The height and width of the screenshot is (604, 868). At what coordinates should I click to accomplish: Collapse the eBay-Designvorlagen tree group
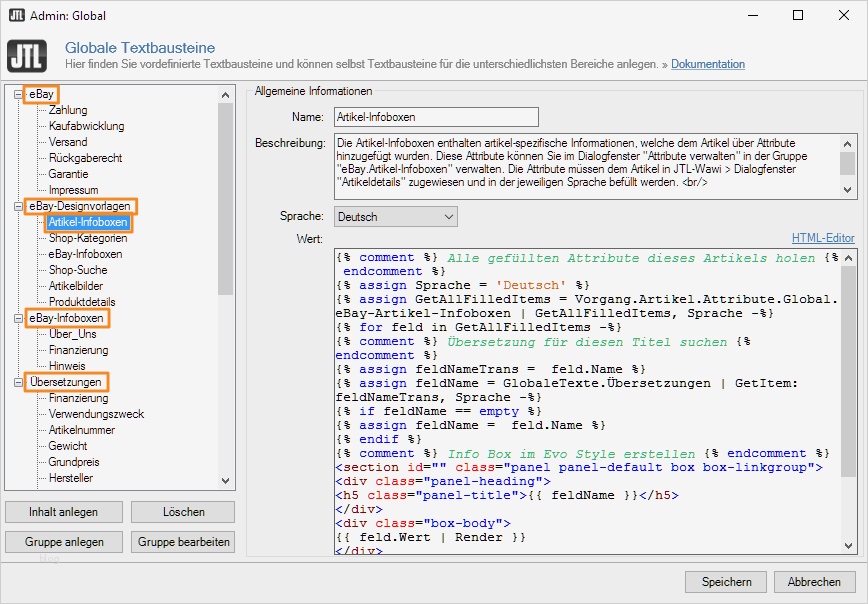18,207
